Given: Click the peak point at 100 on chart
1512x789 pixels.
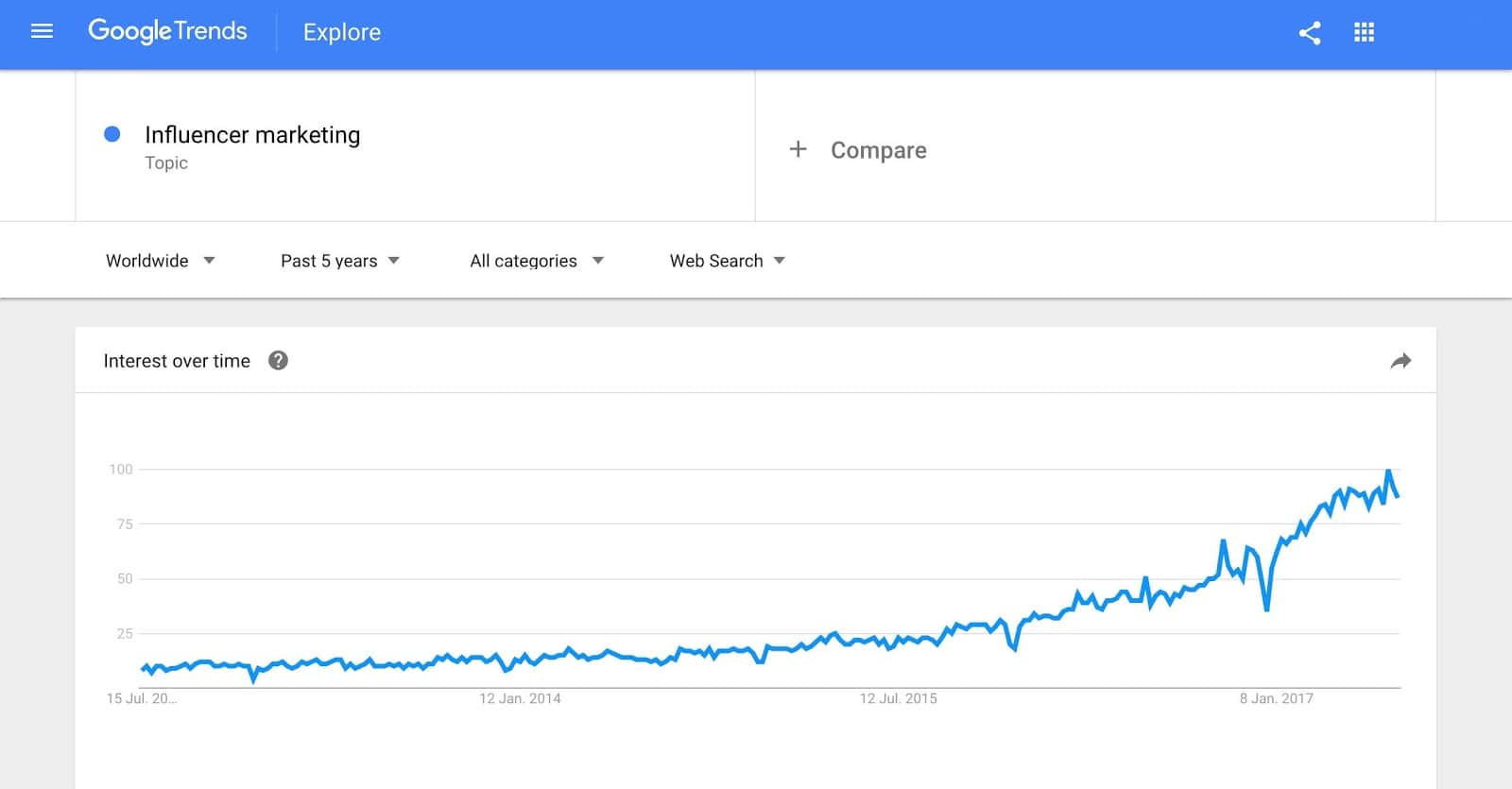Looking at the screenshot, I should 1388,471.
